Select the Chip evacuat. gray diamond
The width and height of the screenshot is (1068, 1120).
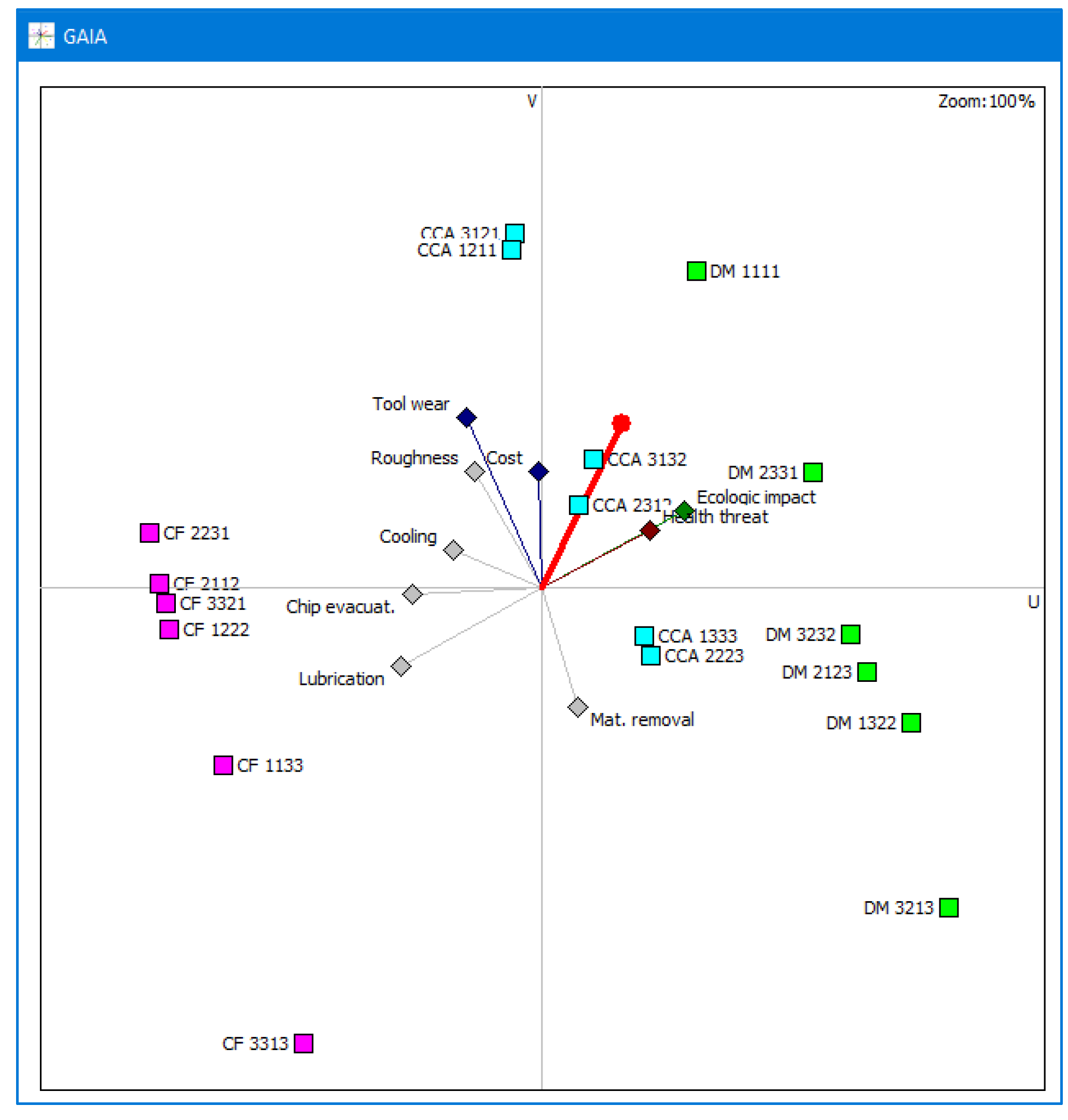[412, 594]
